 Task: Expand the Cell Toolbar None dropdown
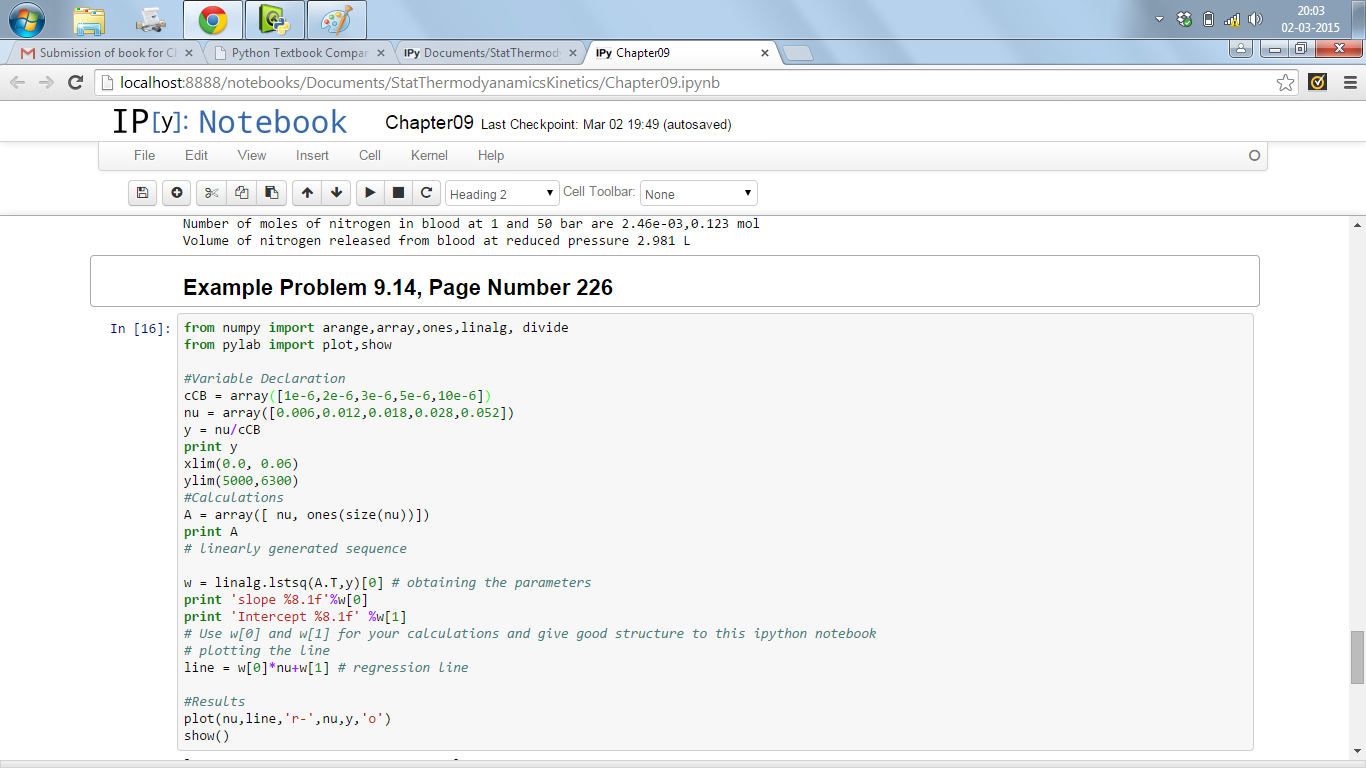pyautogui.click(x=698, y=194)
